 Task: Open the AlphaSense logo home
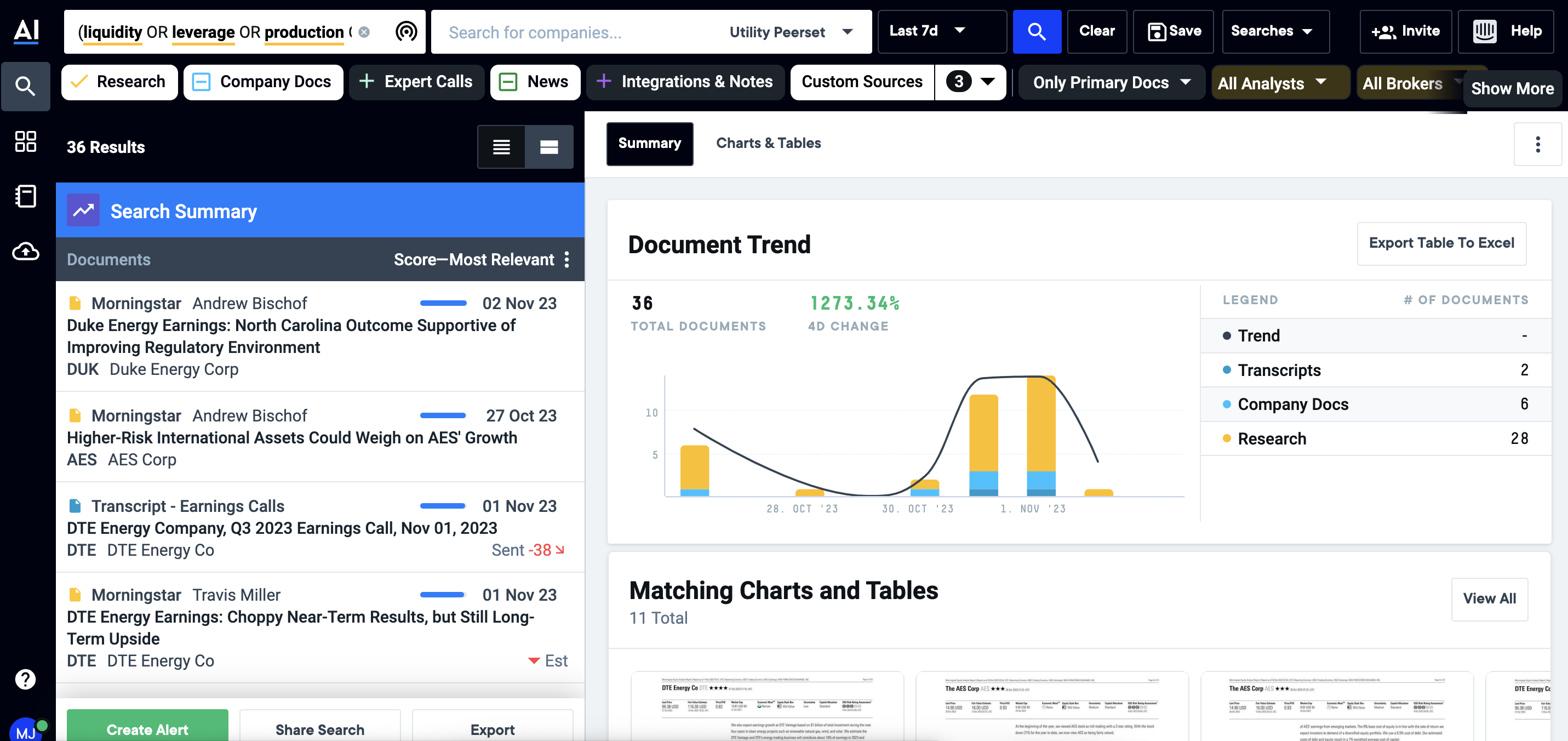point(26,31)
